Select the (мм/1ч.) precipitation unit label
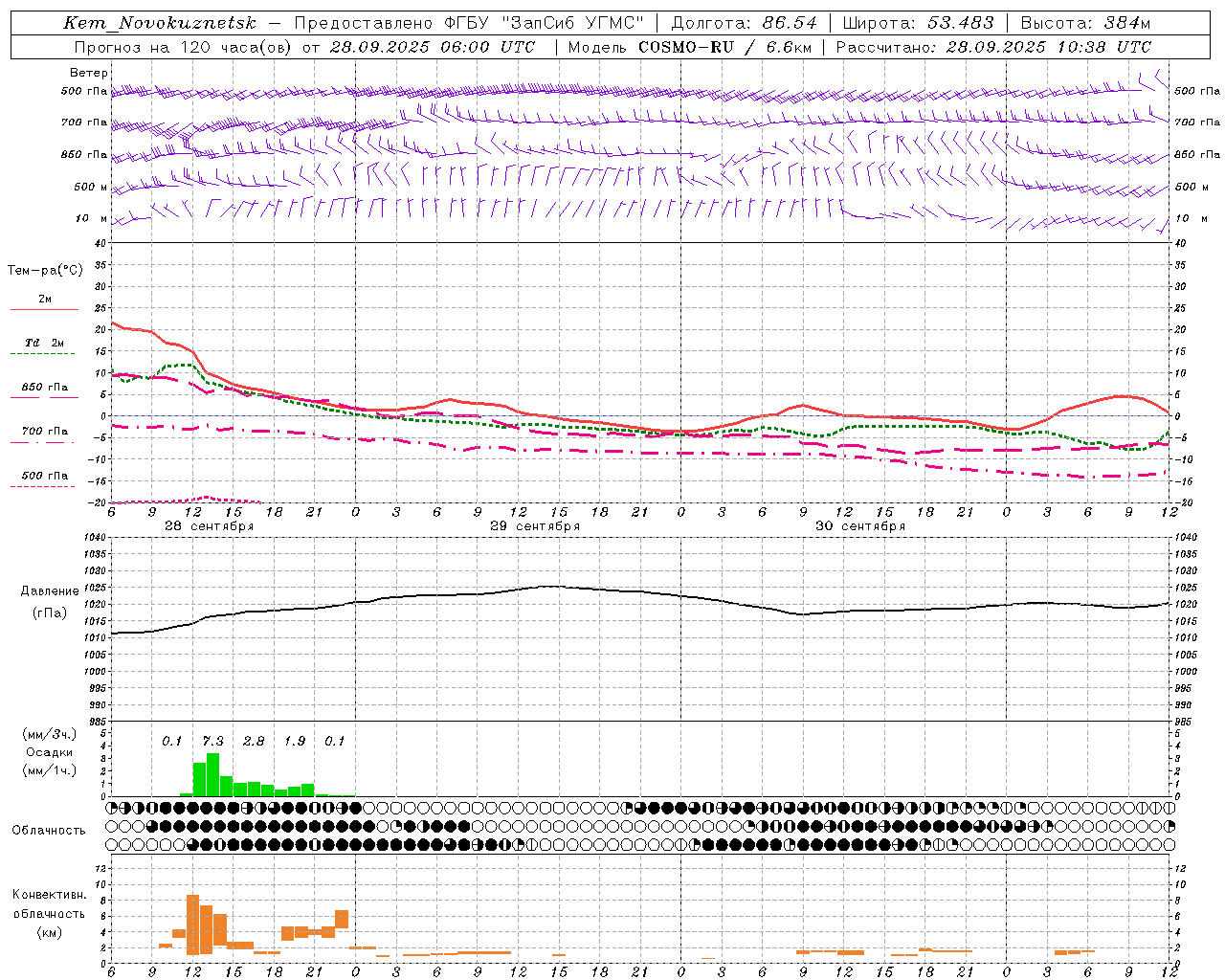1225x980 pixels. pyautogui.click(x=49, y=771)
